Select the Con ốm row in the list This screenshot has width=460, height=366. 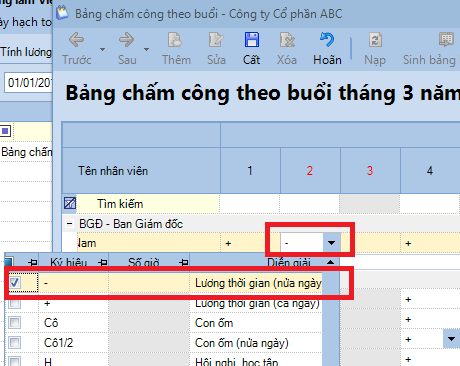pos(163,323)
